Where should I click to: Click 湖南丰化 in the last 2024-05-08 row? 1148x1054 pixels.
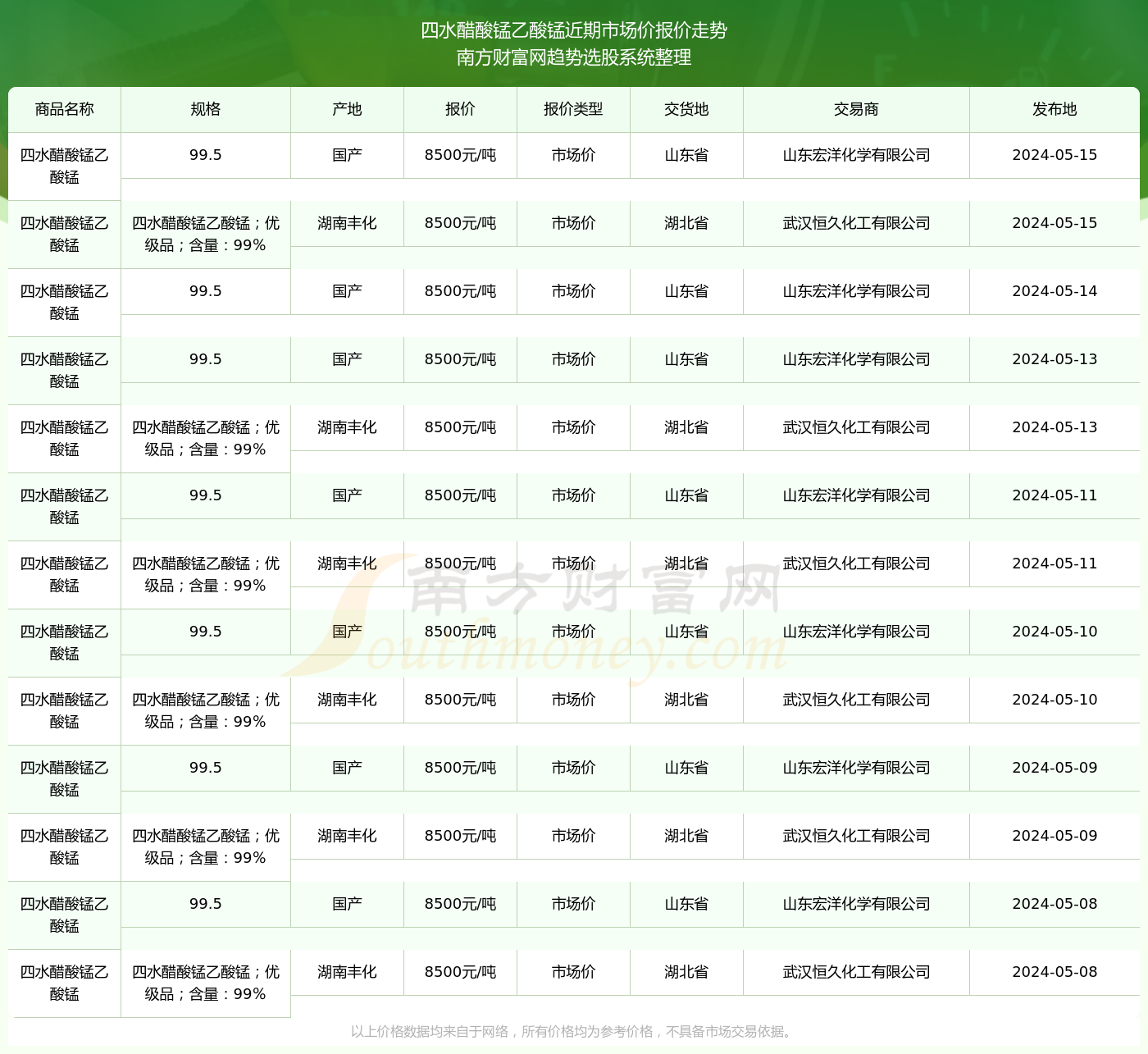click(x=347, y=972)
